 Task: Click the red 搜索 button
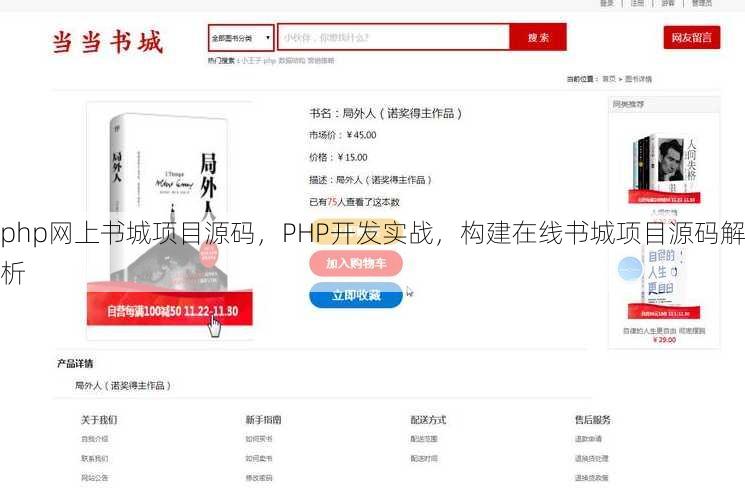coord(538,37)
